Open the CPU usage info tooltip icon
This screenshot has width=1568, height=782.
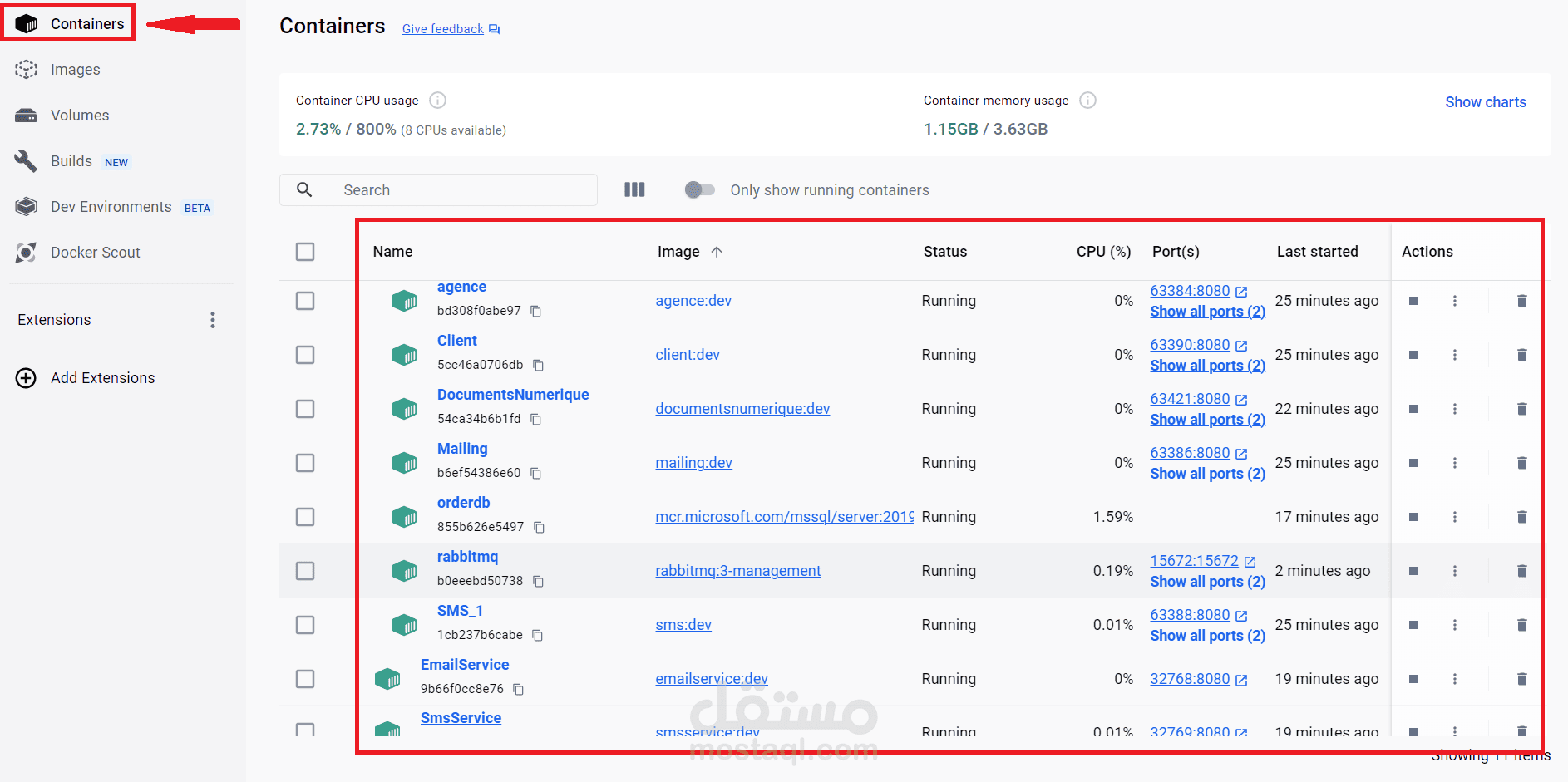(x=437, y=101)
